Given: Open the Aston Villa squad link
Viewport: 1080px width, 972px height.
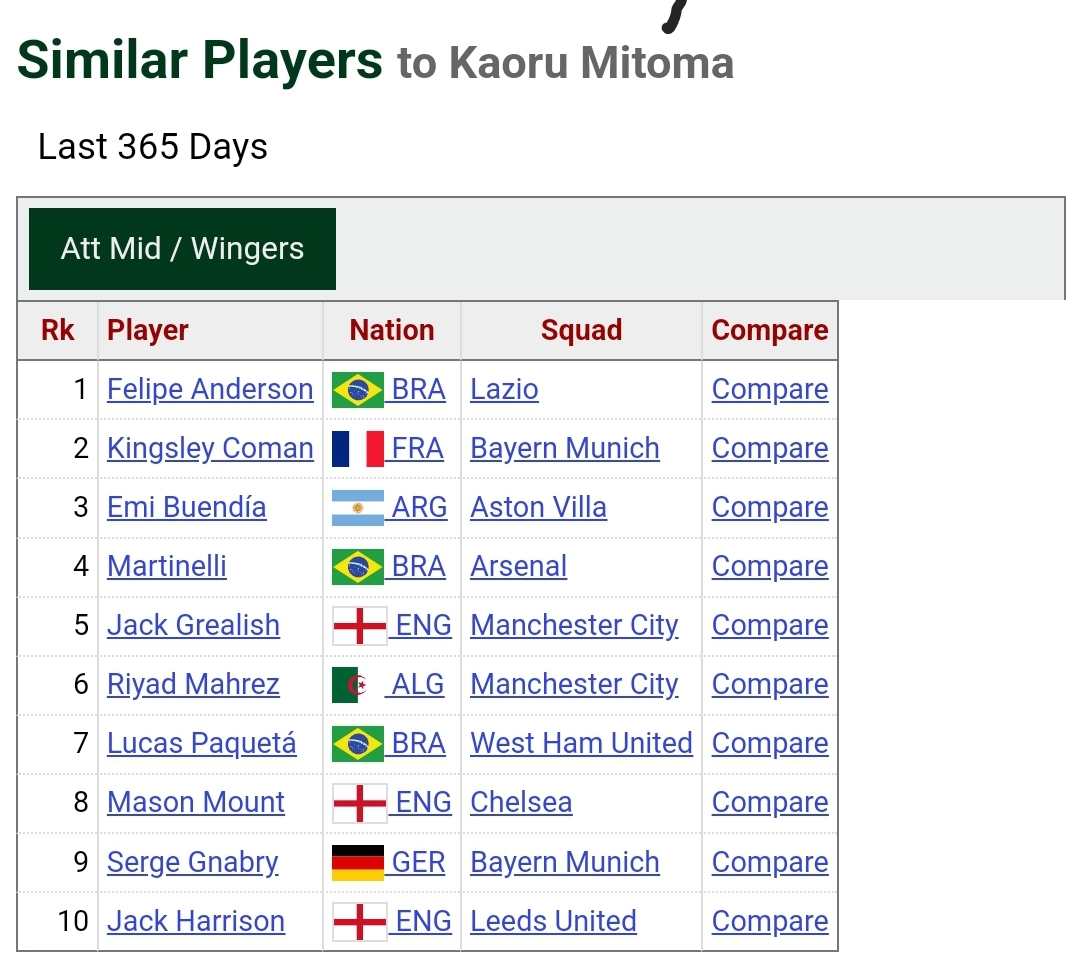Looking at the screenshot, I should [x=539, y=508].
